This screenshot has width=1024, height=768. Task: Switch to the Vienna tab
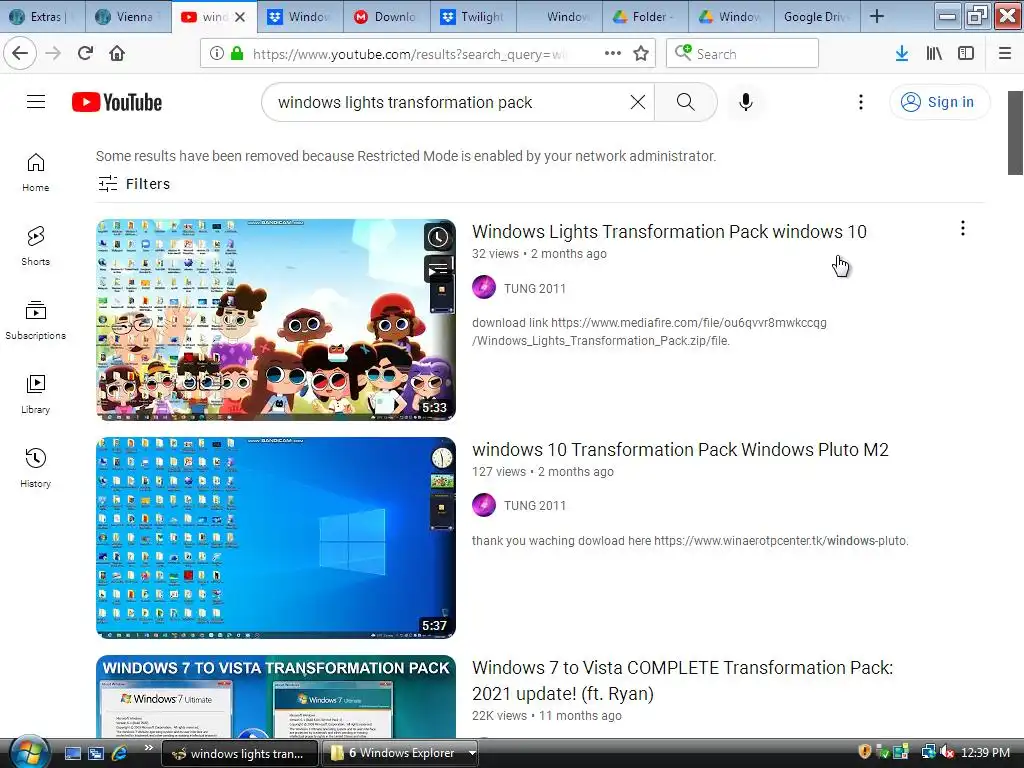[128, 16]
